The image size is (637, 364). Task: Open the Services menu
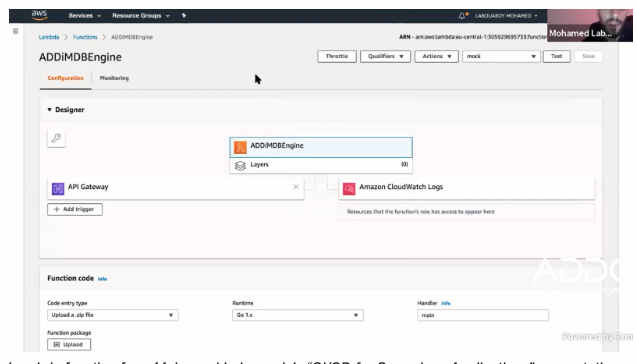pyautogui.click(x=84, y=15)
